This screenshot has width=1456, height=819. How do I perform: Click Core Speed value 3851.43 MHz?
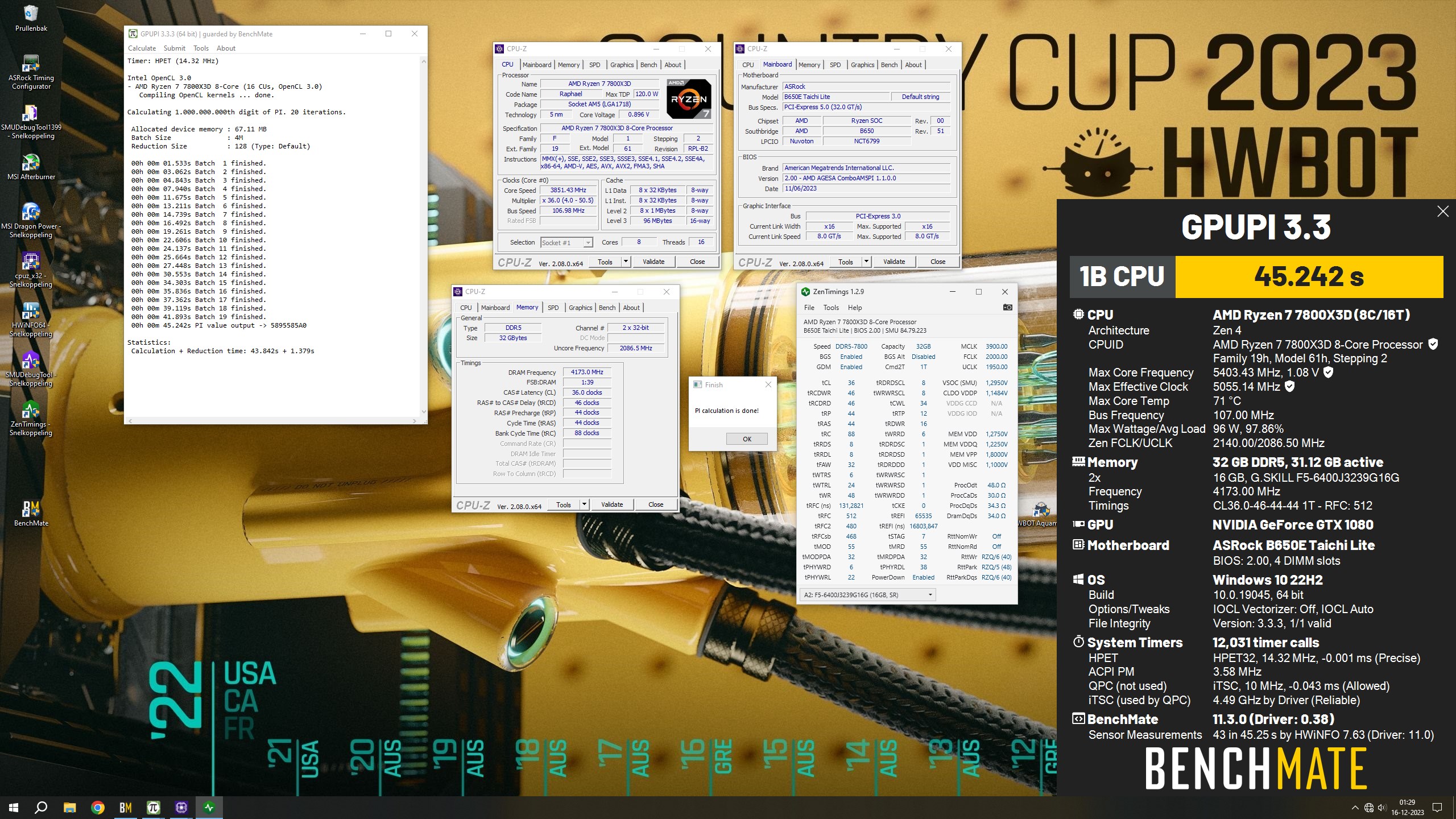[568, 191]
